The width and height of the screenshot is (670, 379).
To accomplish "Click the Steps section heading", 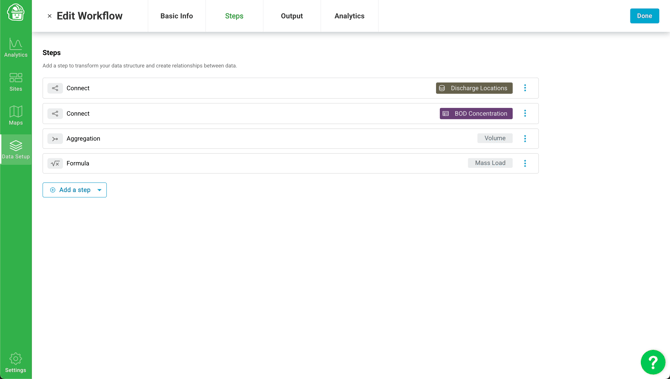I will pos(52,53).
